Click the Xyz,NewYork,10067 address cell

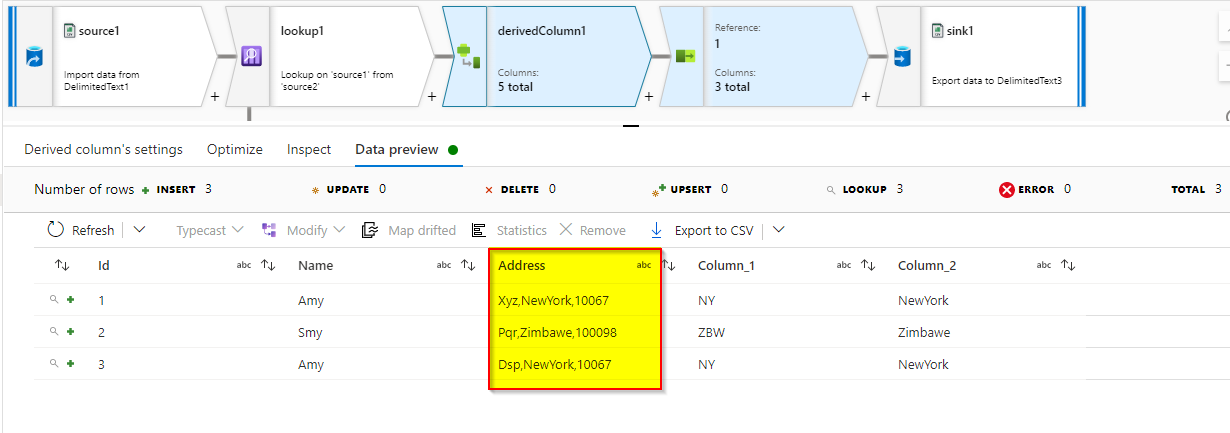[x=553, y=300]
